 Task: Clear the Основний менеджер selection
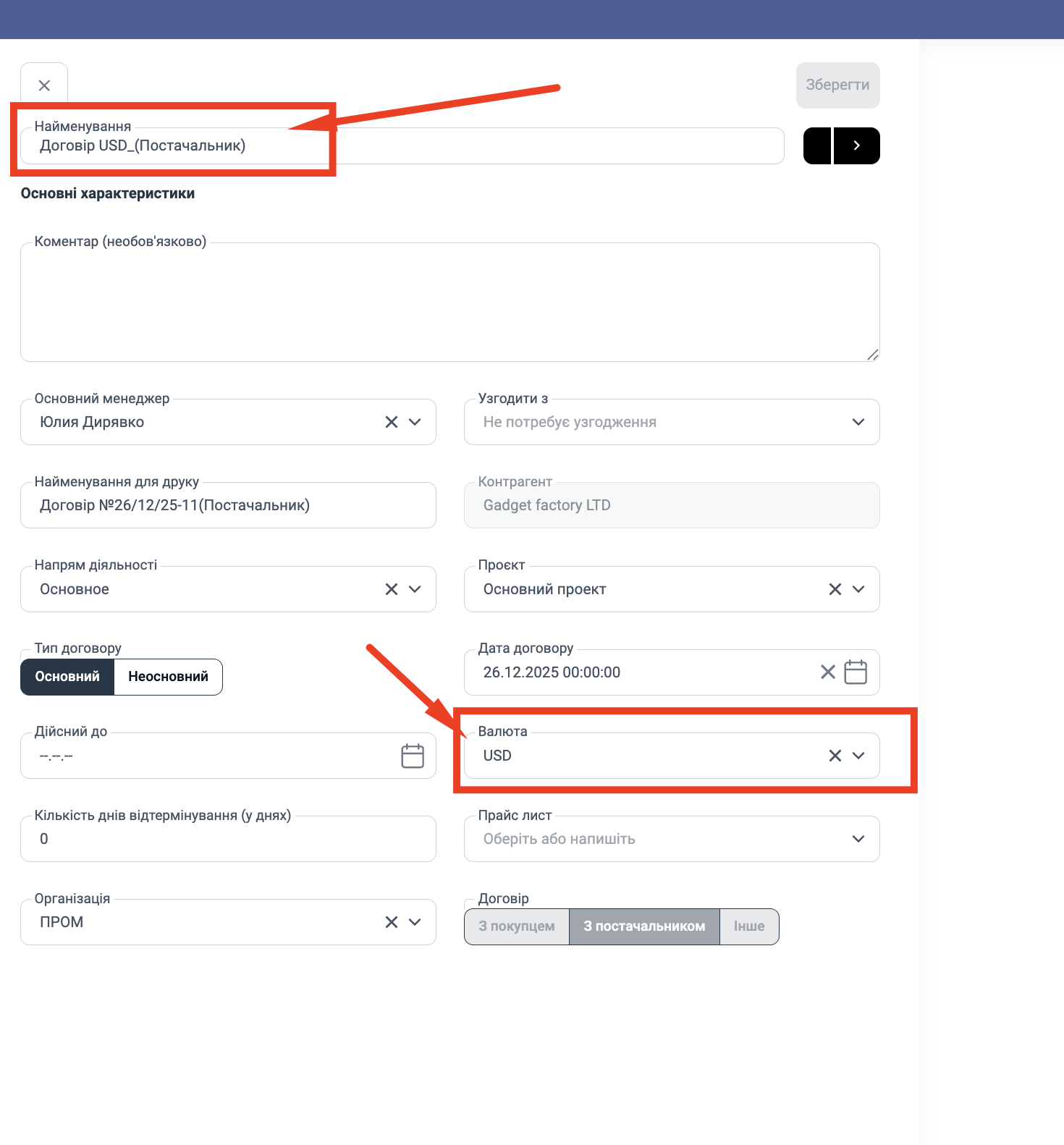click(392, 422)
